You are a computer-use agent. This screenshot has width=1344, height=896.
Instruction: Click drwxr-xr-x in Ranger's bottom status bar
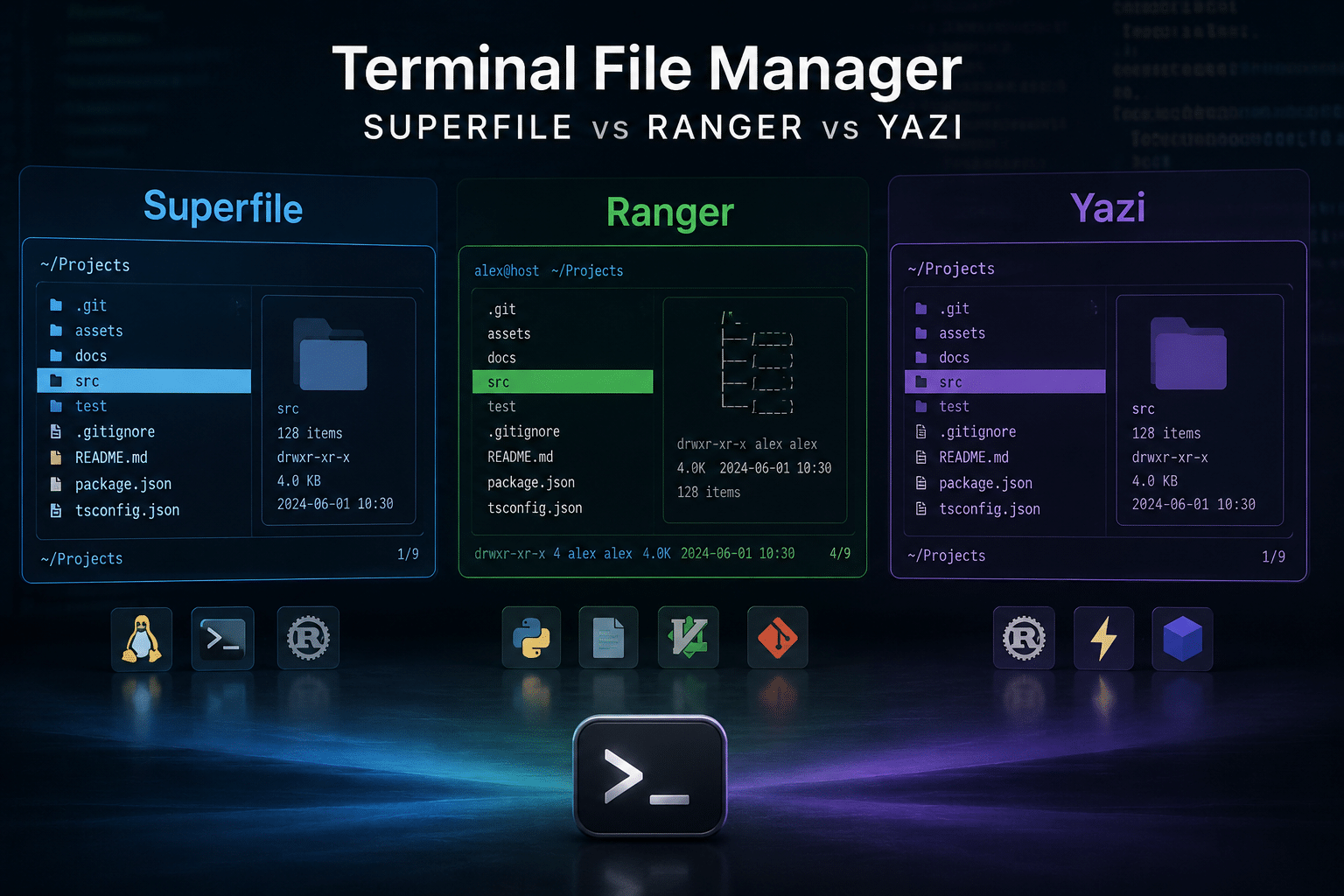510,553
